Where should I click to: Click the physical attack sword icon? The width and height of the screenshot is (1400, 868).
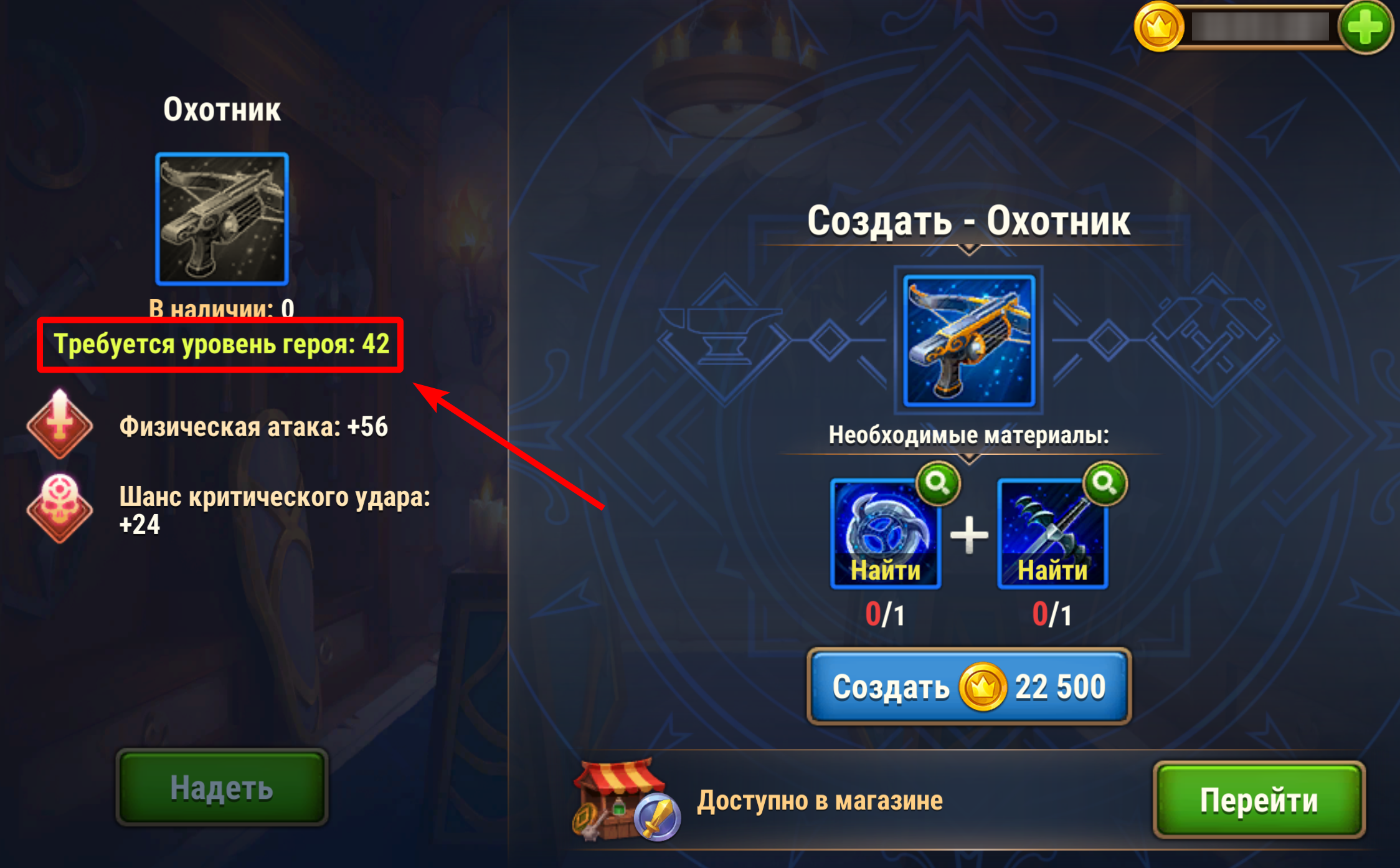(59, 425)
